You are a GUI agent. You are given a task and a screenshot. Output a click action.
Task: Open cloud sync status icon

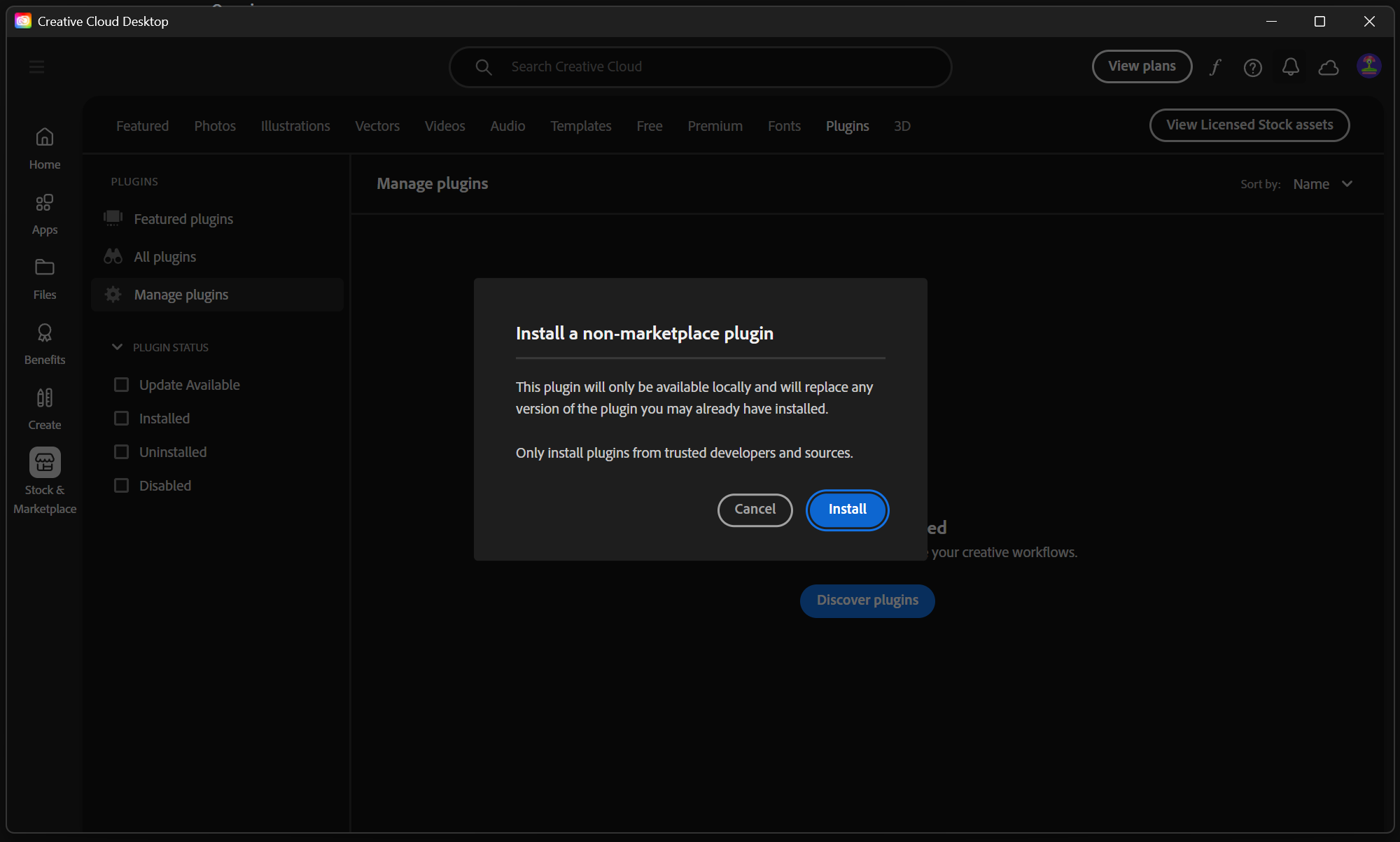coord(1329,67)
